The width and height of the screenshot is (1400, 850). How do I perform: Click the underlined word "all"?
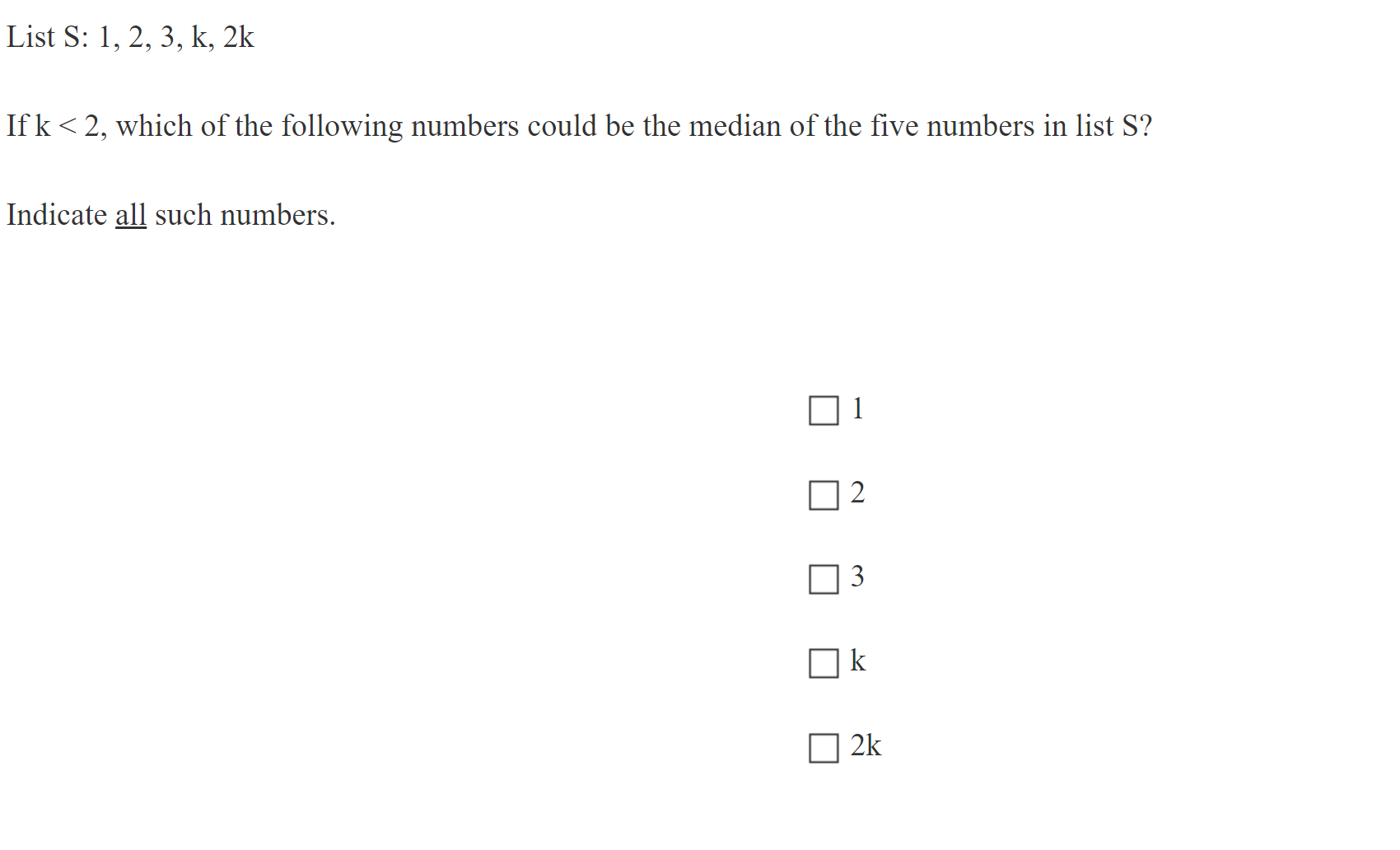(x=130, y=215)
